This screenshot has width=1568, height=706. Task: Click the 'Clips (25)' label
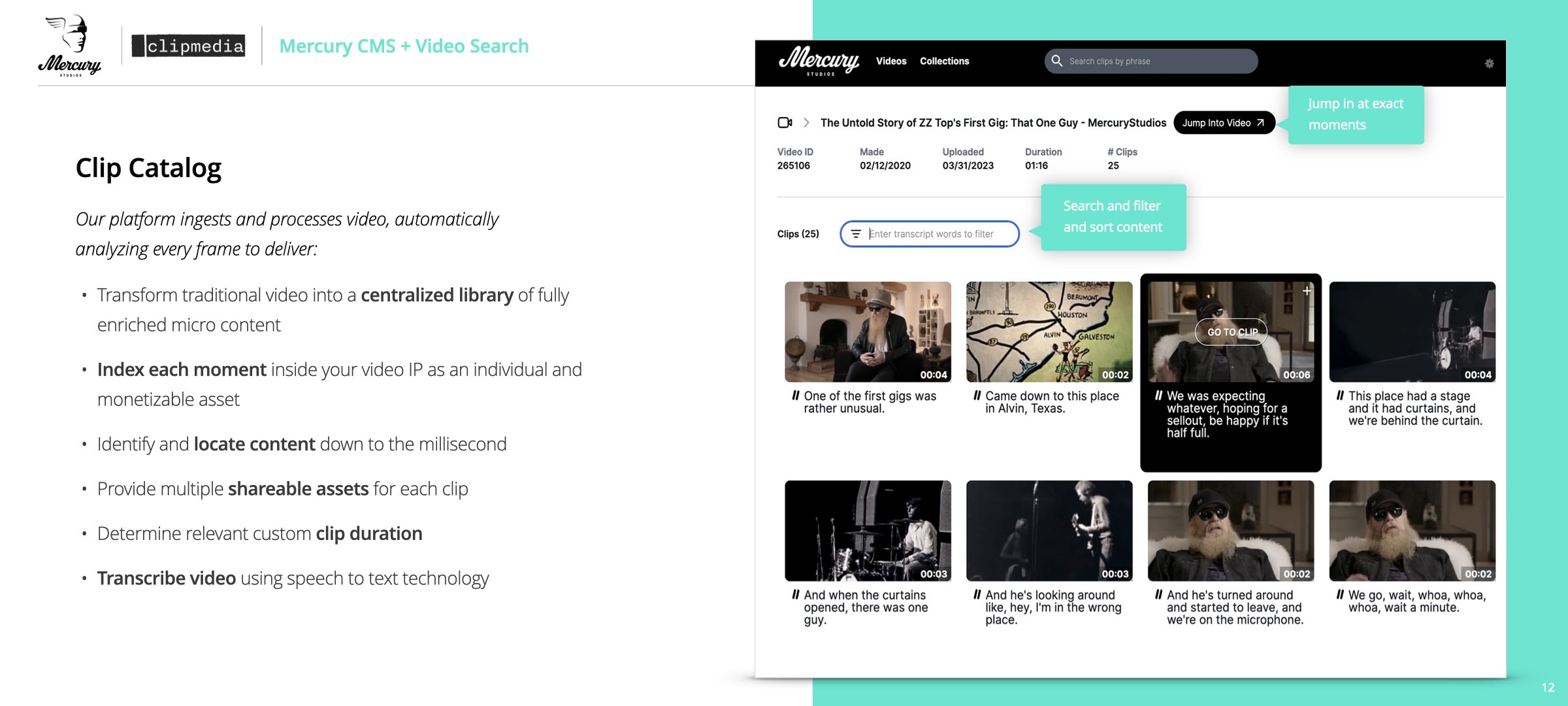[x=798, y=234]
